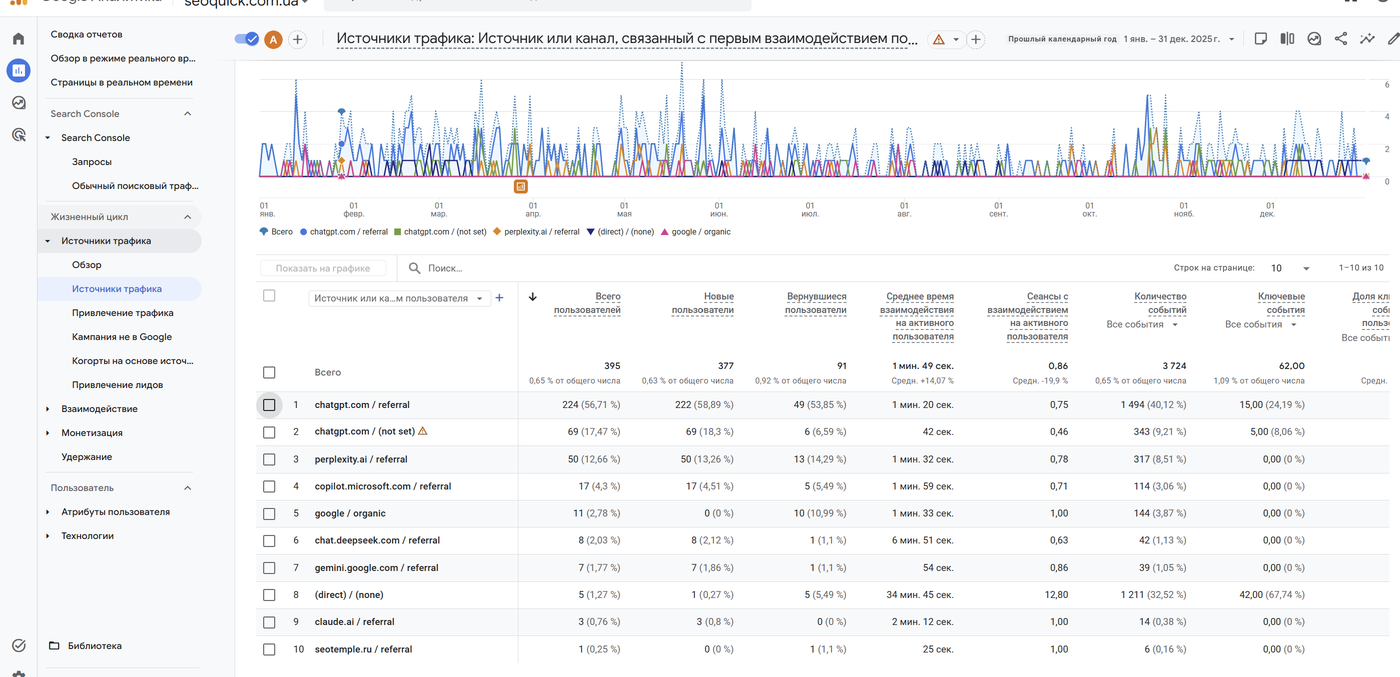
Task: Check the google / organic row
Action: pyautogui.click(x=269, y=513)
